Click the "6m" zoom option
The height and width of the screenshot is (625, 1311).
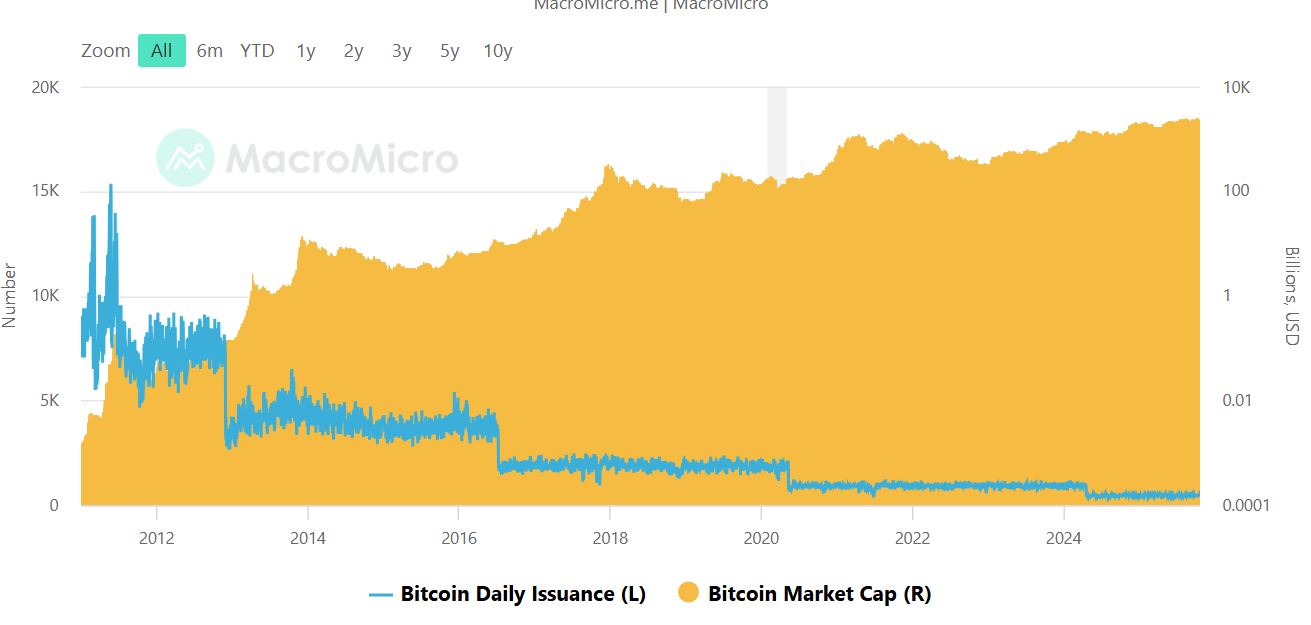[210, 50]
